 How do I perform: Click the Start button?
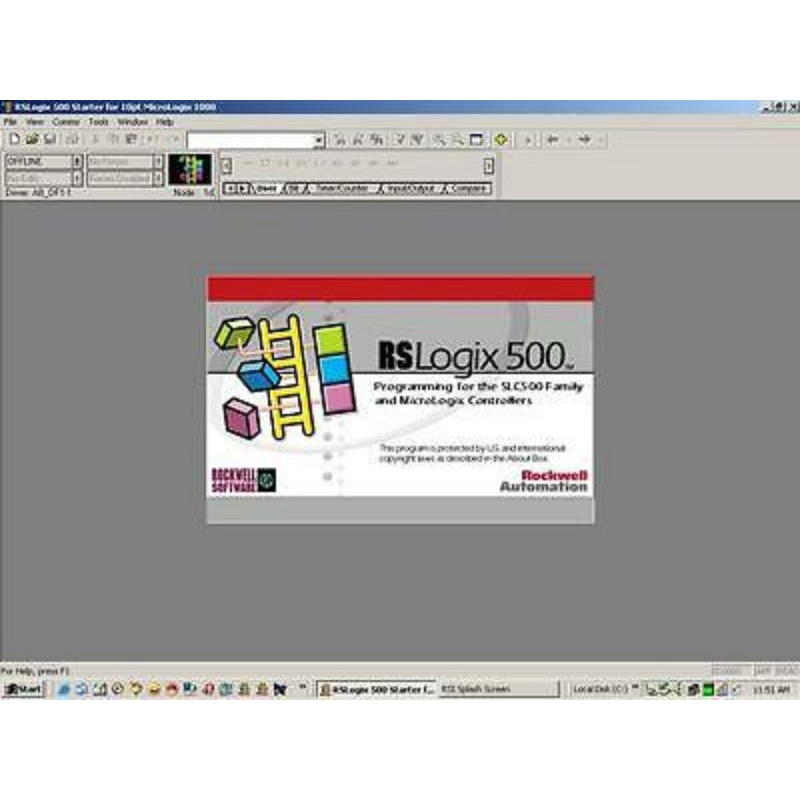pos(22,689)
